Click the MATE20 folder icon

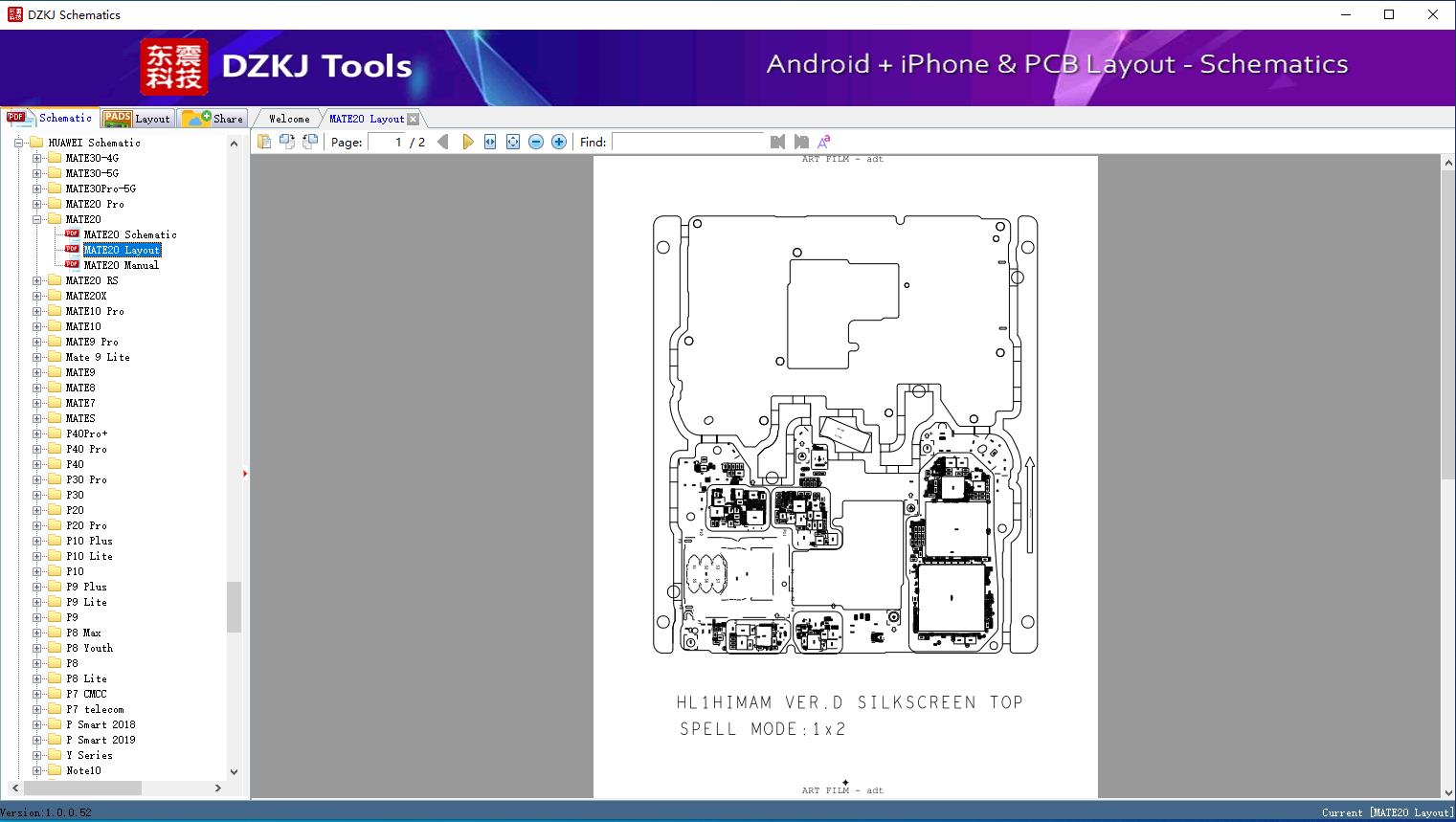click(54, 218)
